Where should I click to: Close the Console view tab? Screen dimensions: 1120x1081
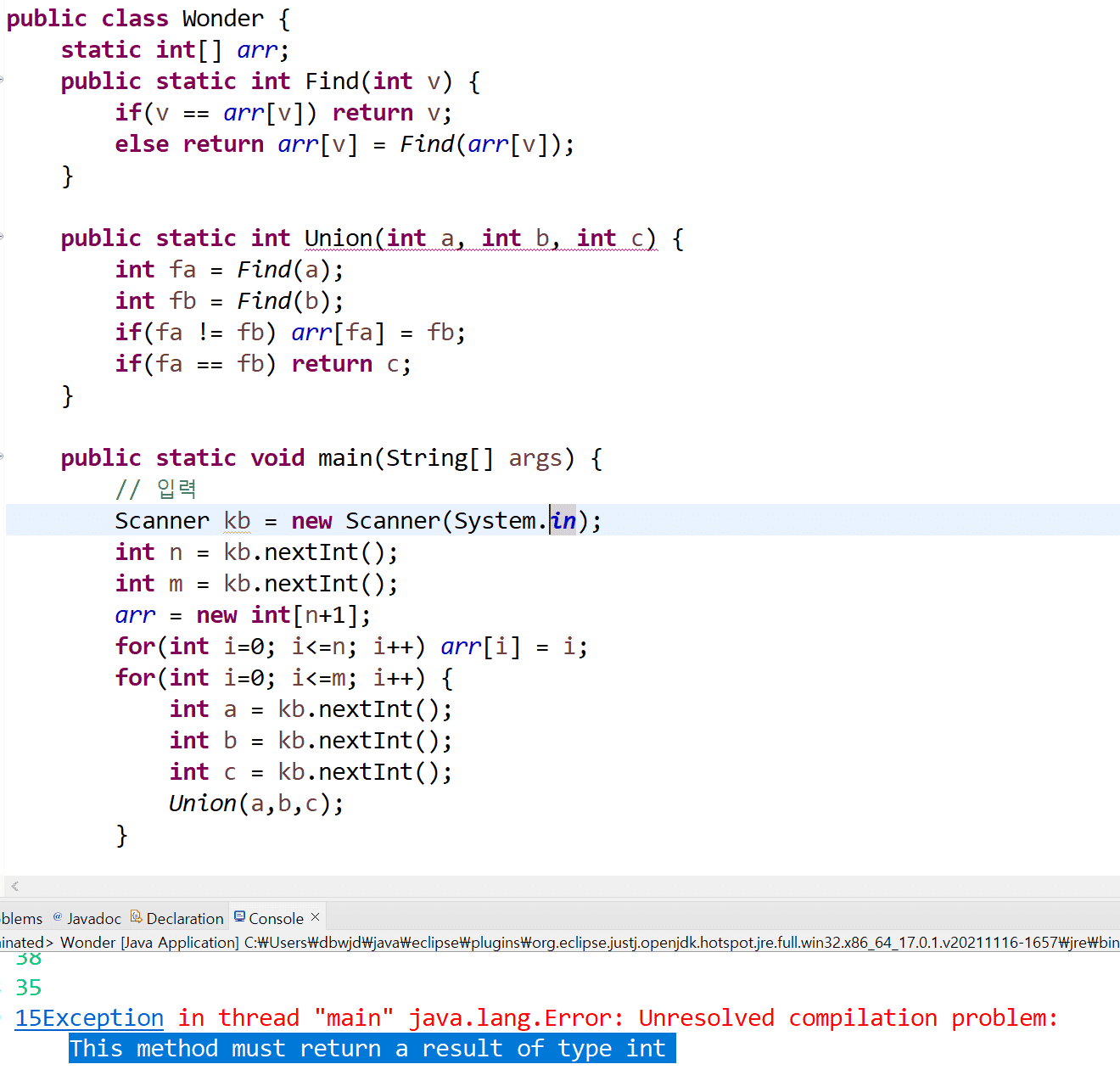coord(316,917)
